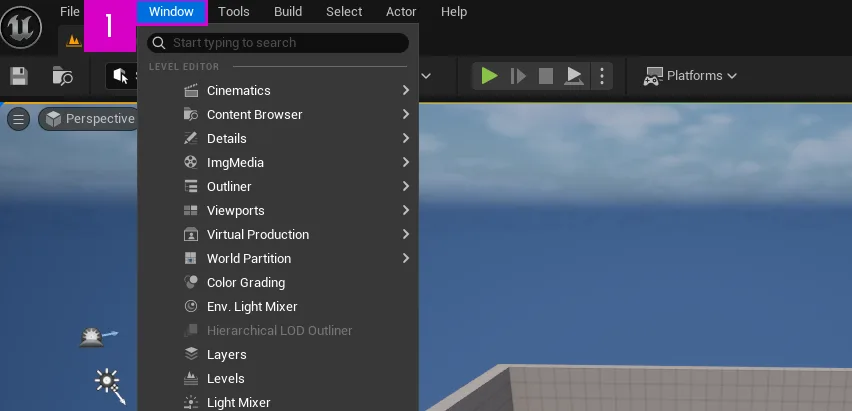852x411 pixels.
Task: Click the Stop simulation square button
Action: point(546,76)
